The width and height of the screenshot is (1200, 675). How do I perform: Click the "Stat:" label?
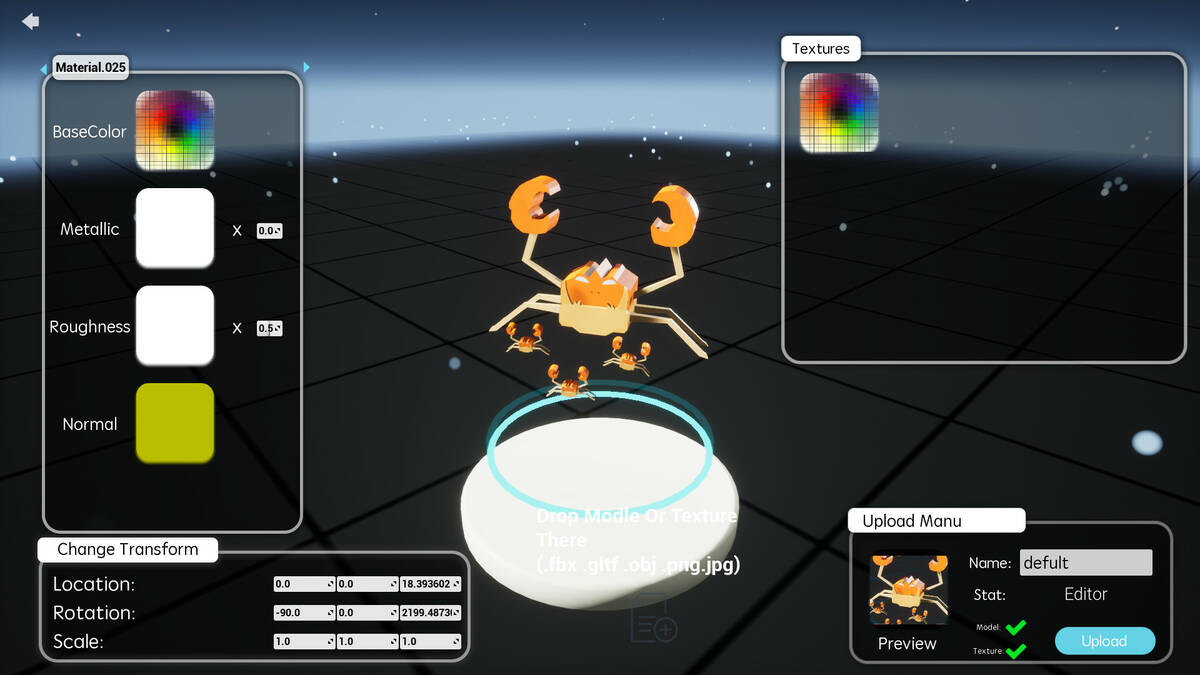click(990, 595)
